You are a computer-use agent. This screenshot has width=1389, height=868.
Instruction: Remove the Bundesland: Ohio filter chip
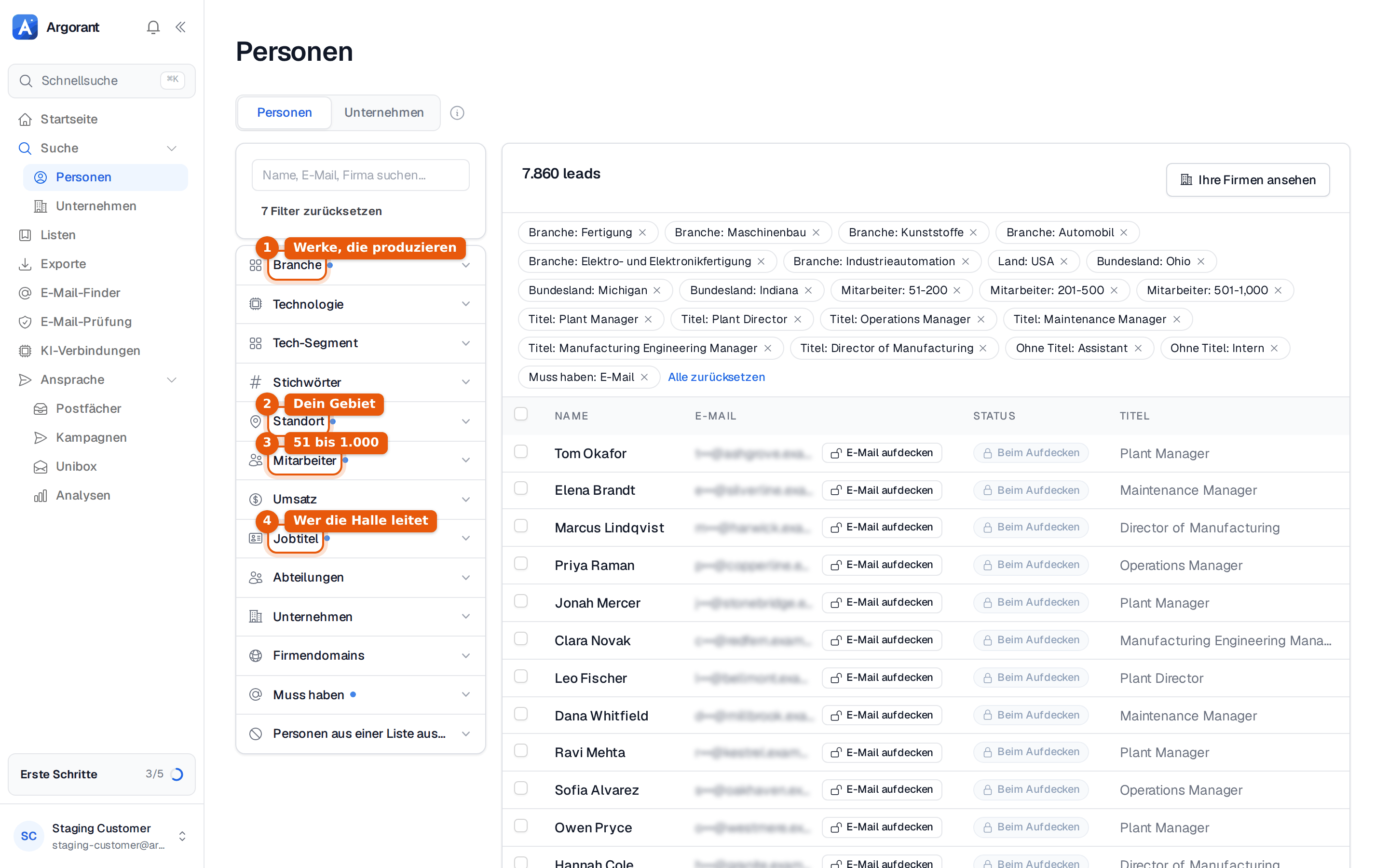(1200, 261)
